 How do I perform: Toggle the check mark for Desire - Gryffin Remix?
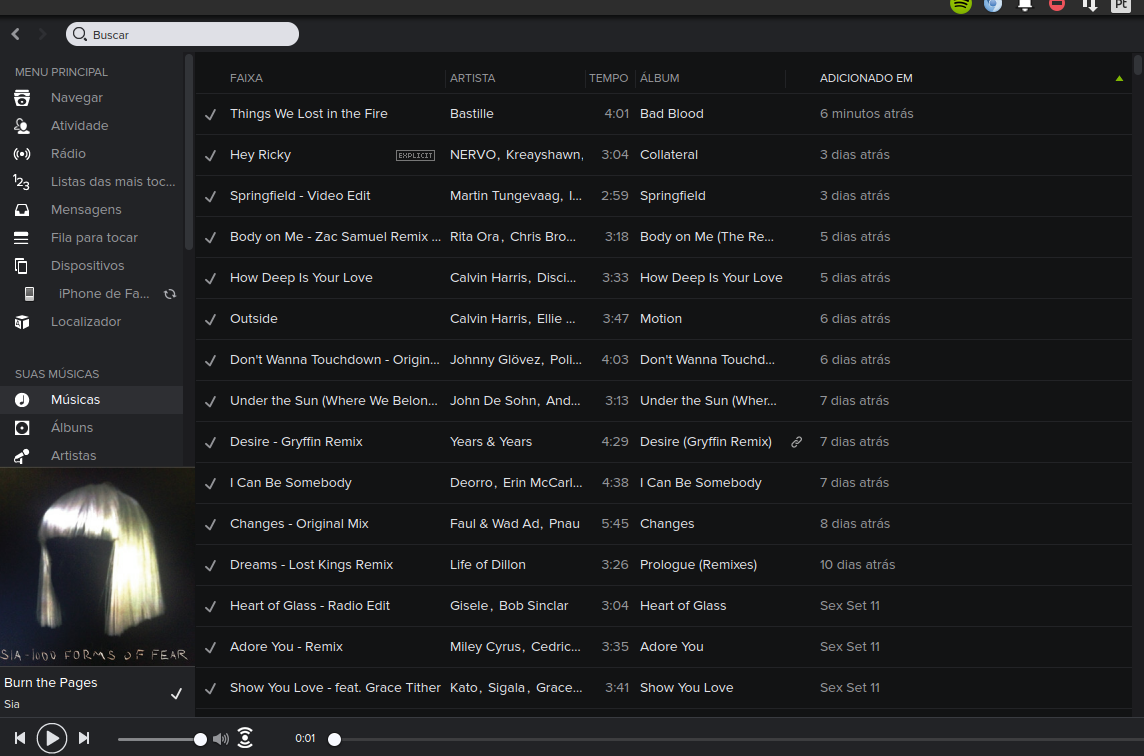(210, 442)
